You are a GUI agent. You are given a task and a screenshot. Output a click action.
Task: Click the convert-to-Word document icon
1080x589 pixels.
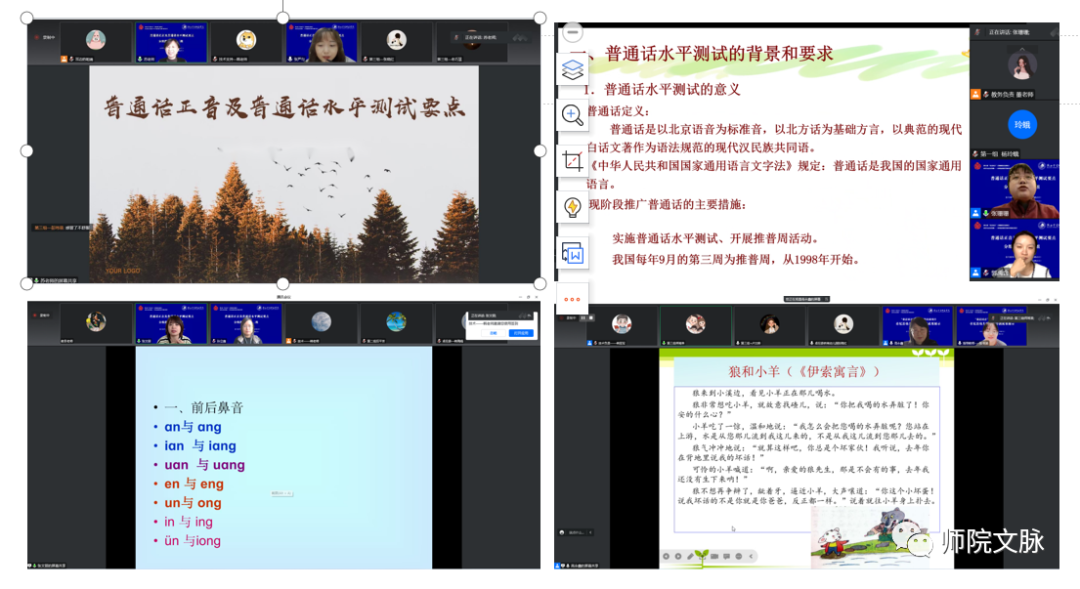[572, 253]
